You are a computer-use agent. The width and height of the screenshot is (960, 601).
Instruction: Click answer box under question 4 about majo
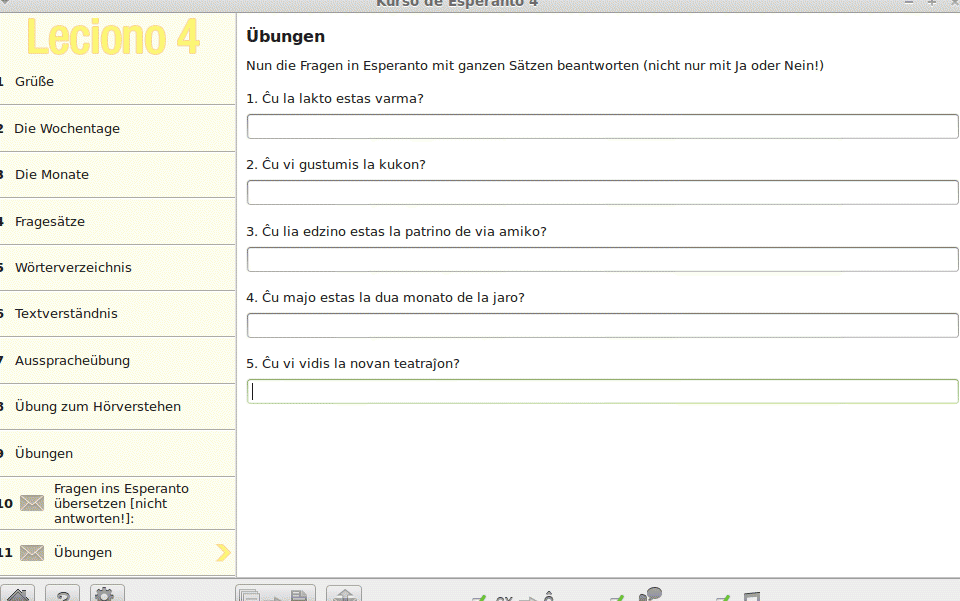point(602,326)
